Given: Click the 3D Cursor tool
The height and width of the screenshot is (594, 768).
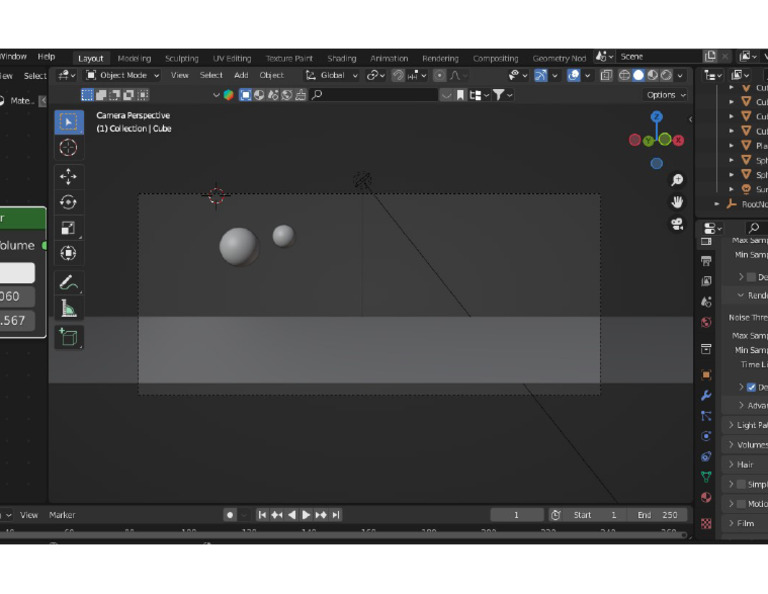Looking at the screenshot, I should [x=68, y=148].
